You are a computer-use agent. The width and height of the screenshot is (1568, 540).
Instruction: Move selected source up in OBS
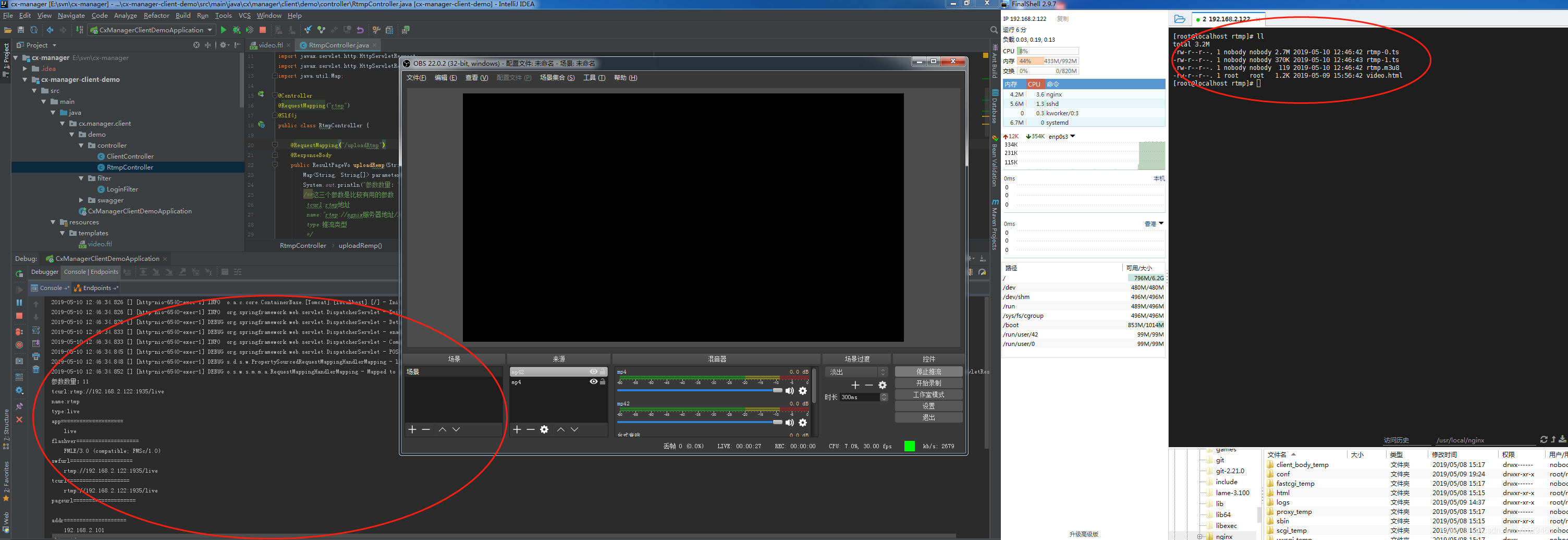click(560, 430)
